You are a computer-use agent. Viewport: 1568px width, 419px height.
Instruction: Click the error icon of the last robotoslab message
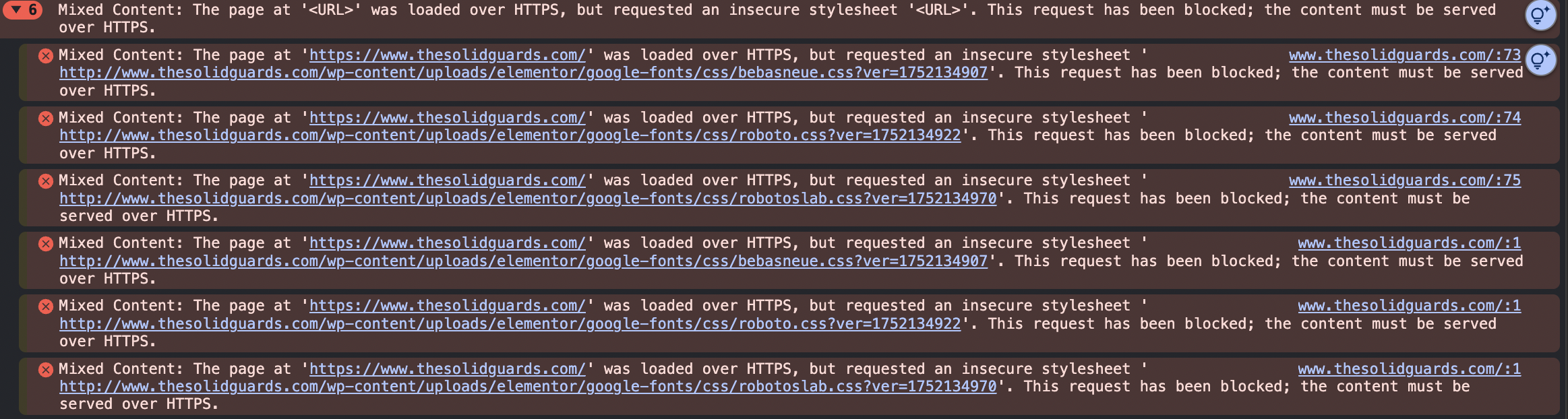click(x=46, y=370)
